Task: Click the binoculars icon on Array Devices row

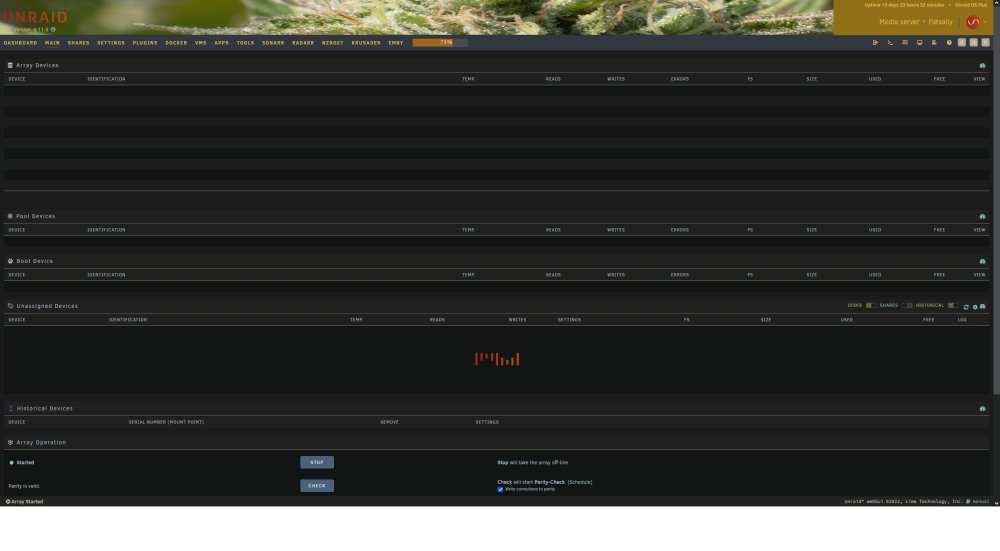Action: pyautogui.click(x=982, y=66)
